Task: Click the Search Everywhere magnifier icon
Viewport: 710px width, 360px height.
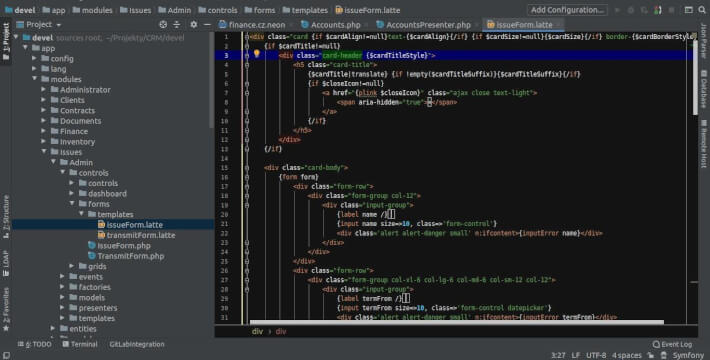Action: [x=702, y=10]
